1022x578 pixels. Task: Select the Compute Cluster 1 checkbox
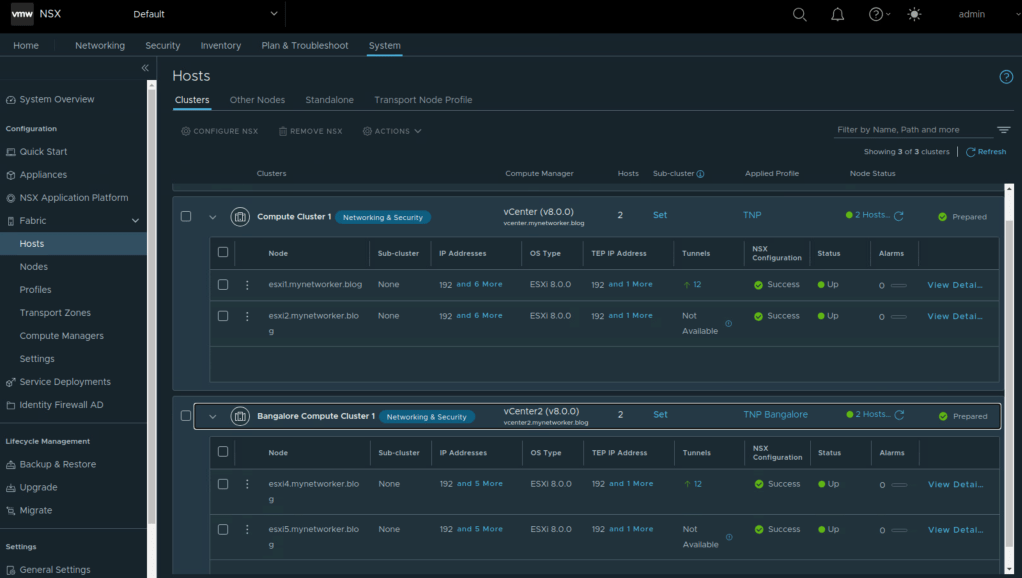tap(186, 216)
